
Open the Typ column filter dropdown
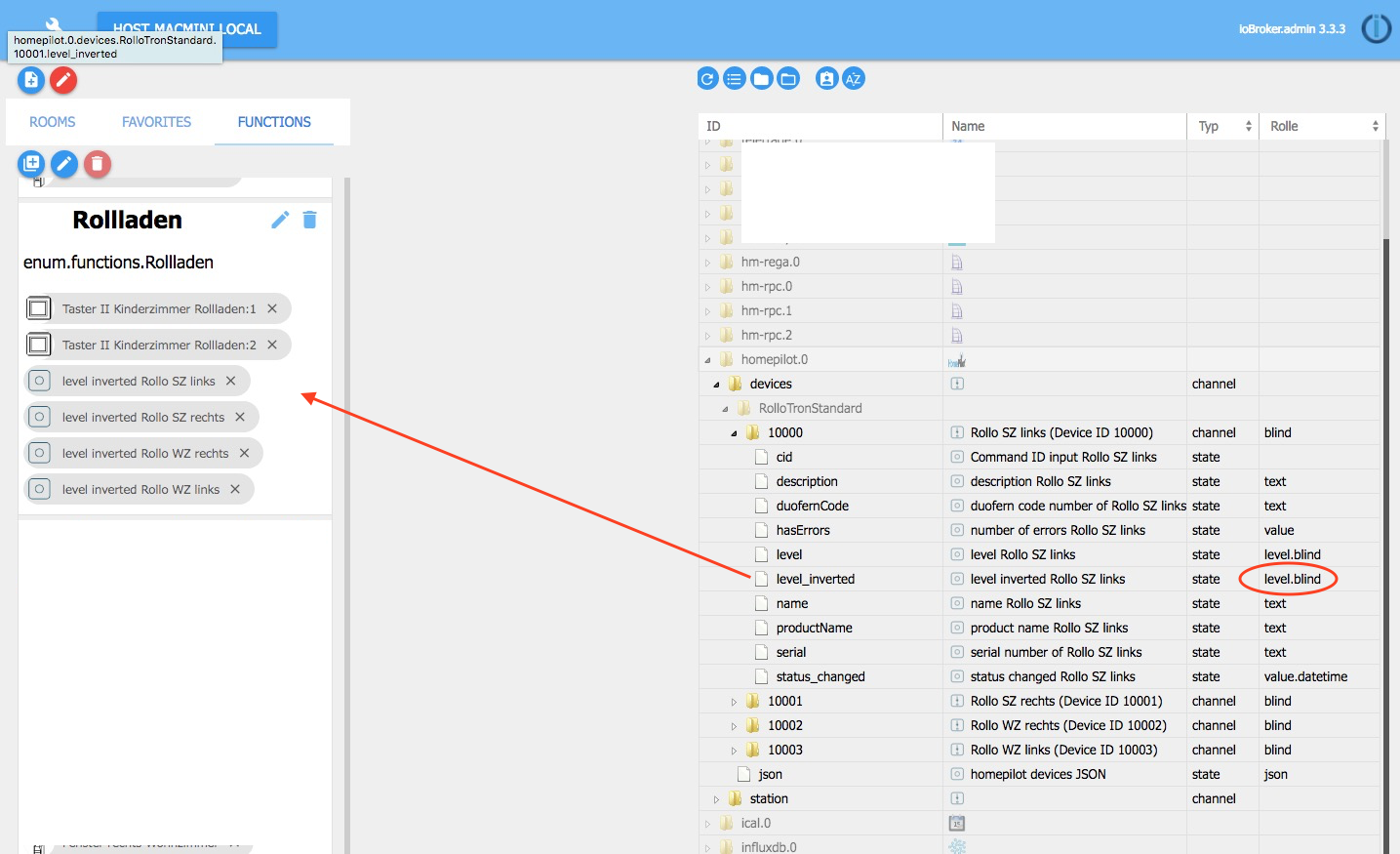[1248, 126]
